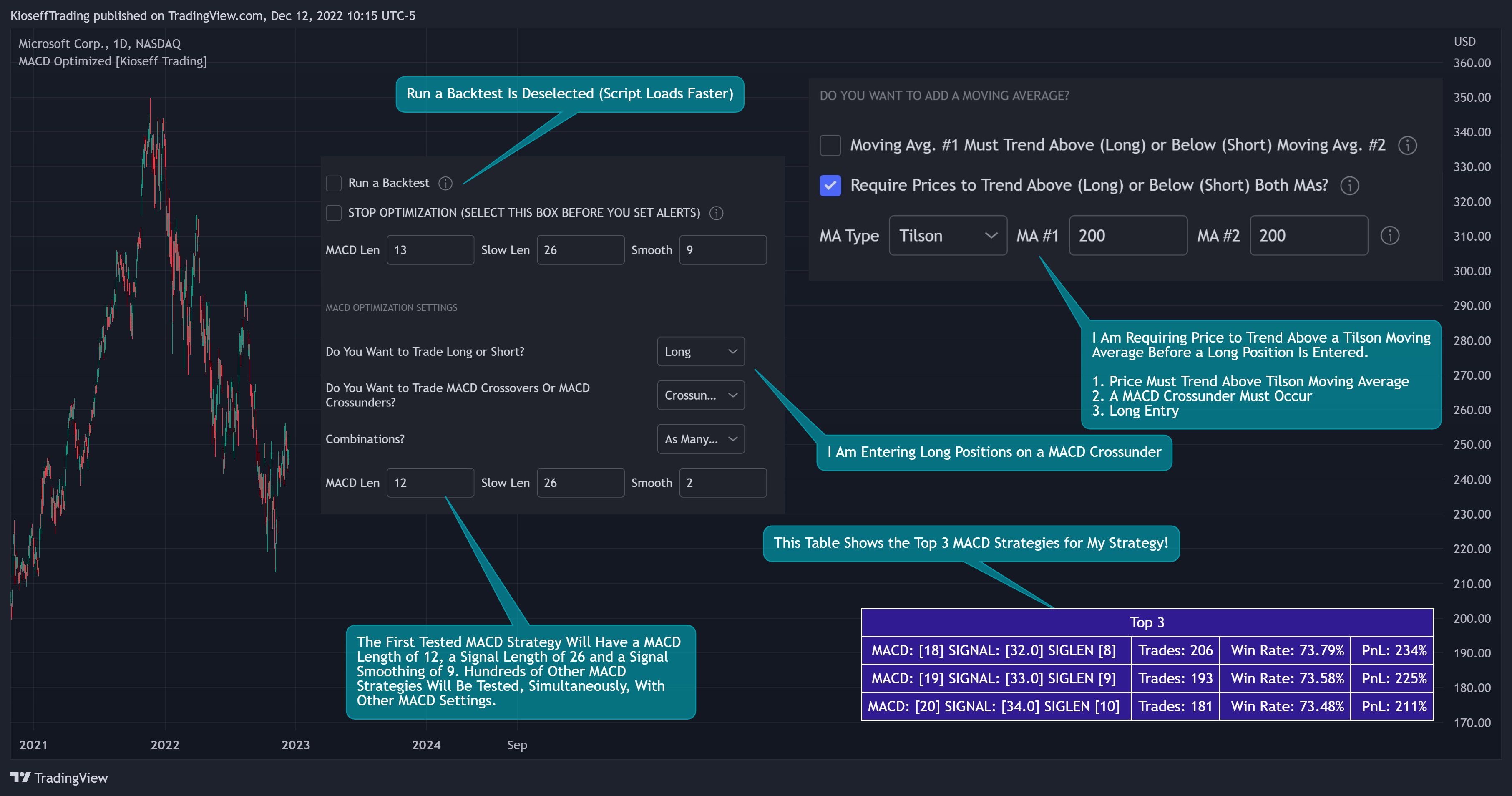1512x796 pixels.
Task: Open the MA Type Tilson dropdown
Action: [x=948, y=235]
